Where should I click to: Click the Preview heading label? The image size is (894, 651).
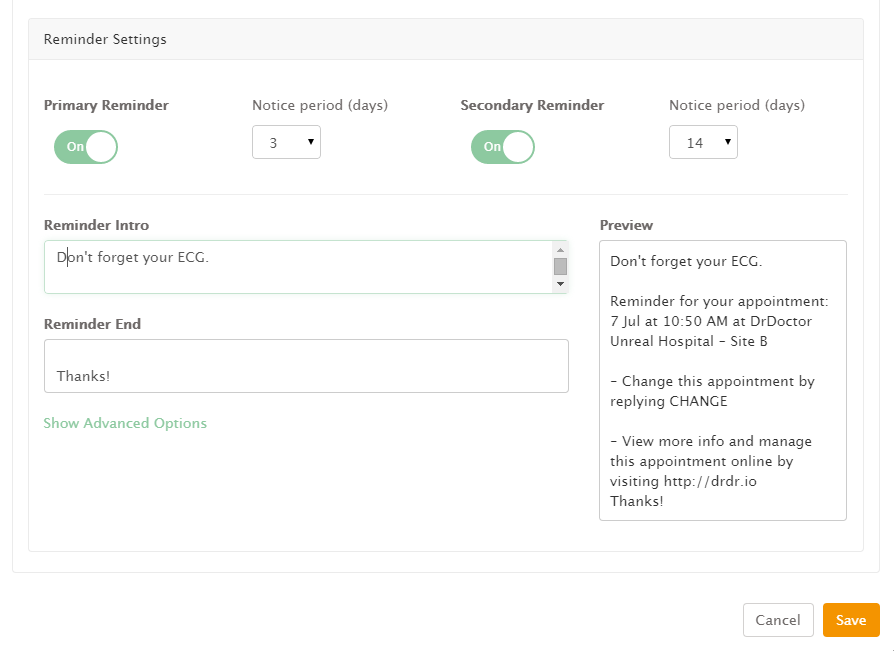(x=626, y=225)
